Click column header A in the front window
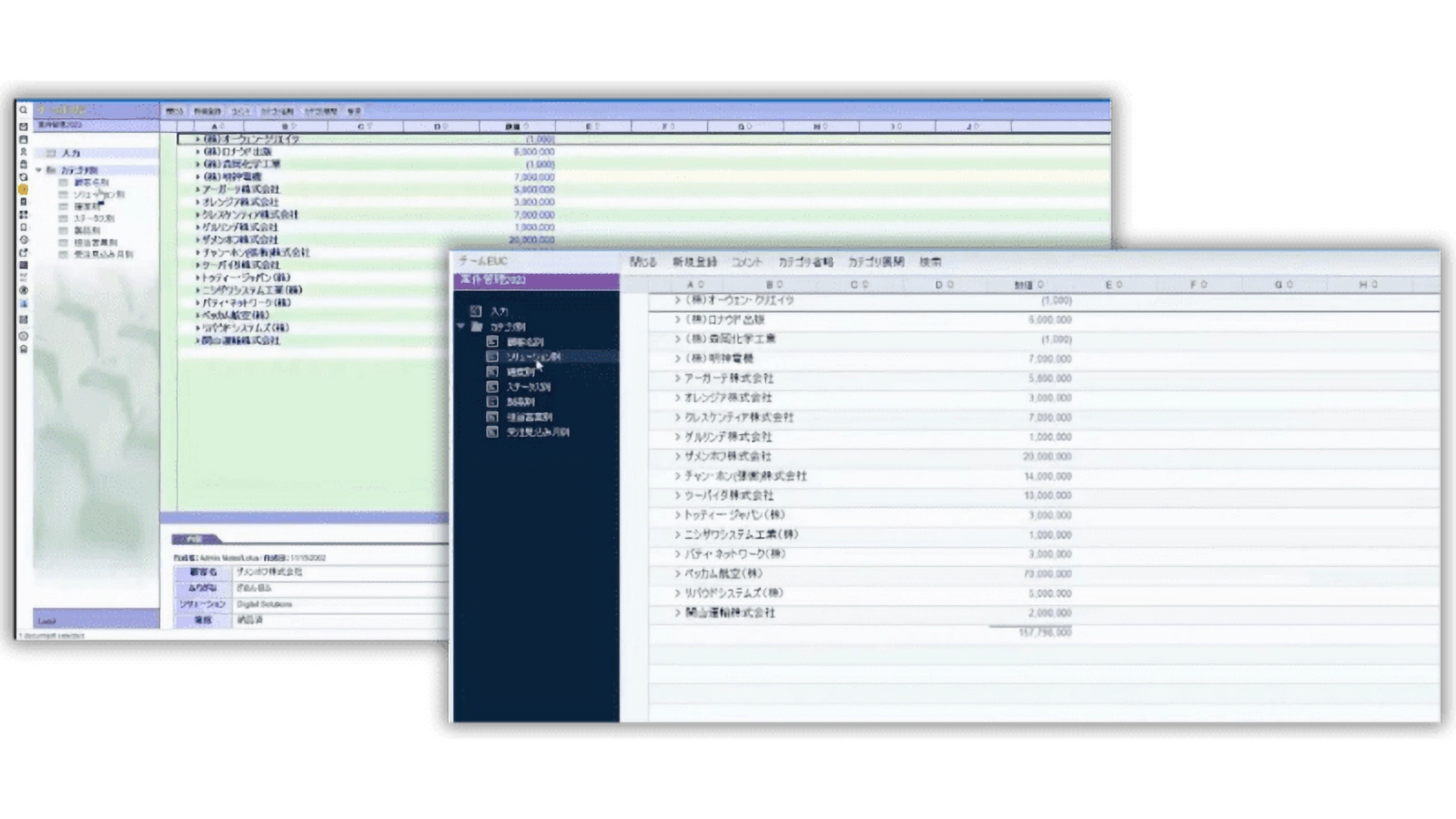This screenshot has height=819, width=1456. tap(695, 285)
